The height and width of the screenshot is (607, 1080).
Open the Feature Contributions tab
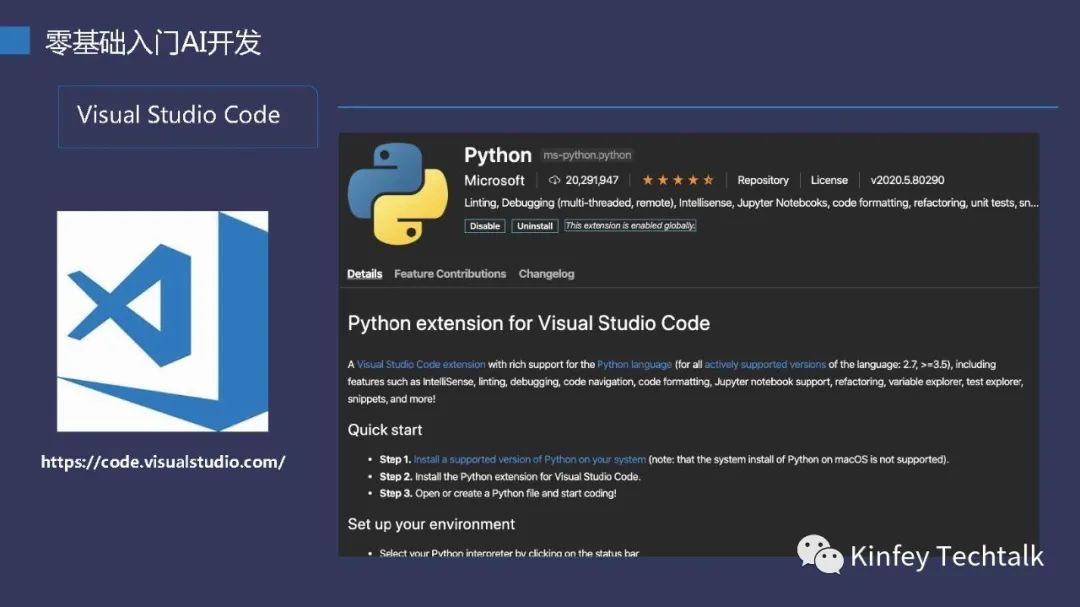click(450, 274)
